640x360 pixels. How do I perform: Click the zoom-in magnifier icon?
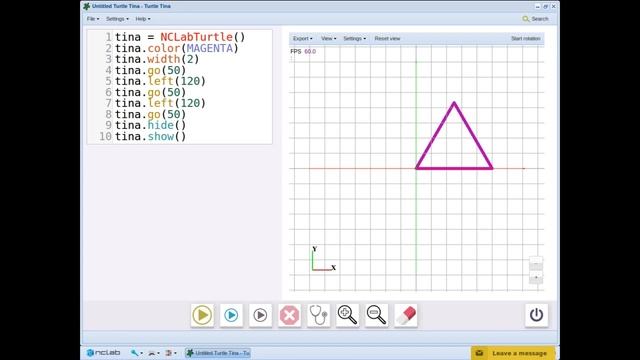[347, 315]
